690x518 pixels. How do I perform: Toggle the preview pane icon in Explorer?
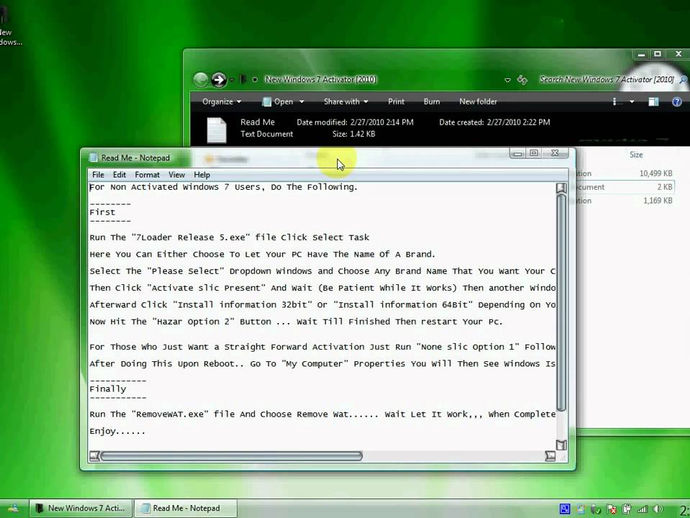click(653, 102)
